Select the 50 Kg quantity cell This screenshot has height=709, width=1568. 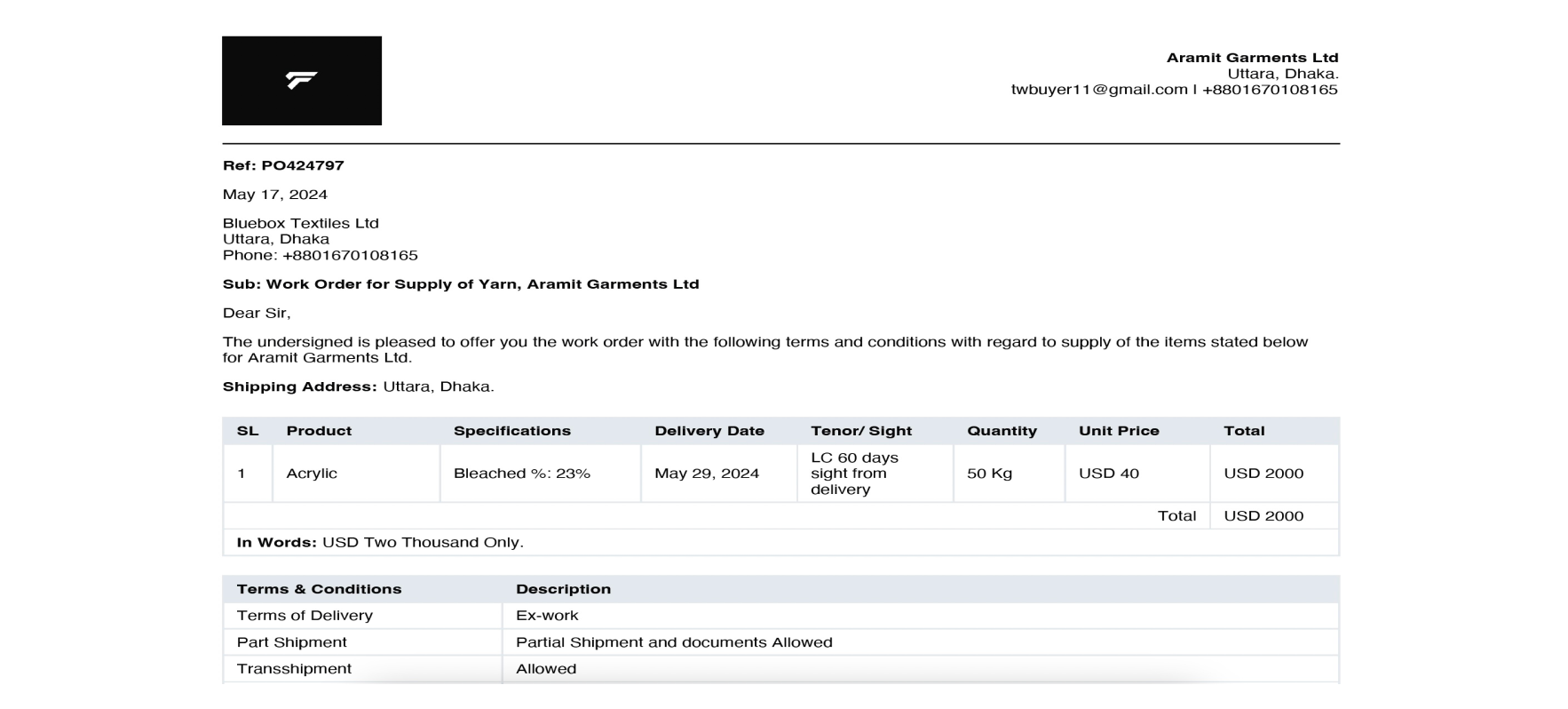989,474
